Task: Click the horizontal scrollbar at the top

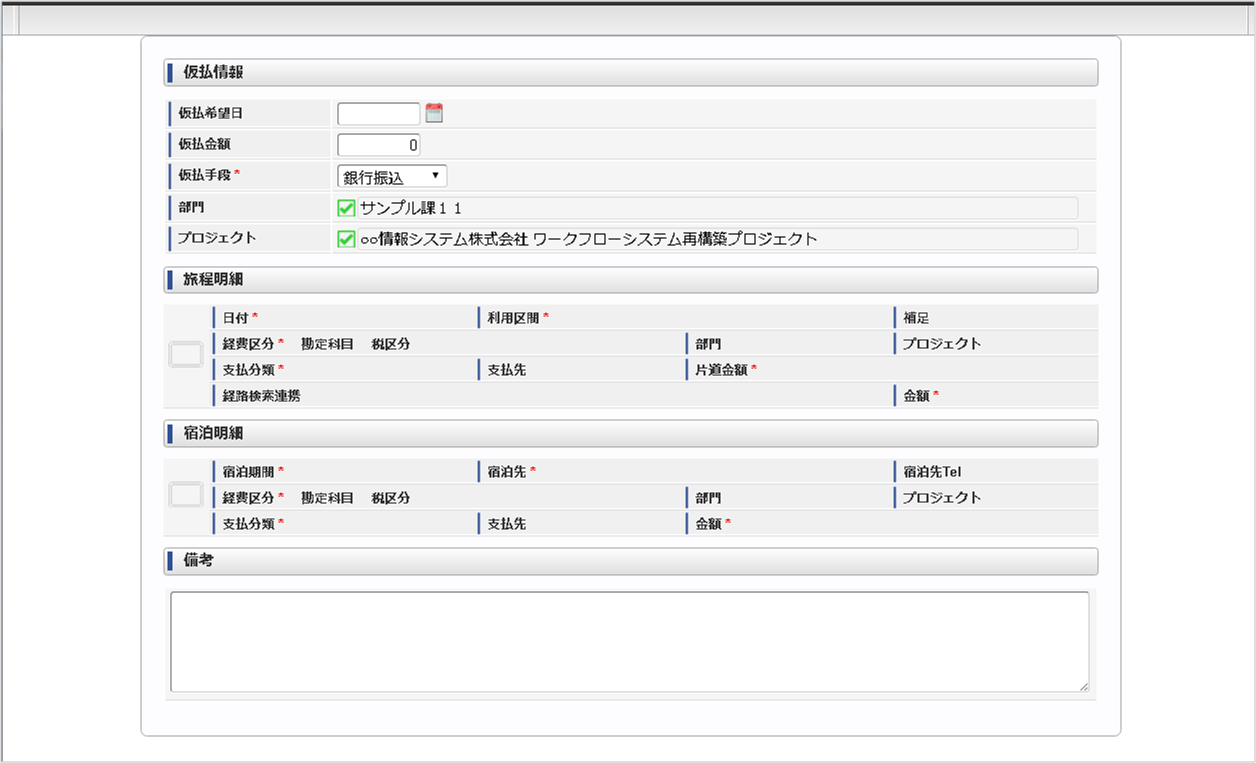Action: (628, 16)
